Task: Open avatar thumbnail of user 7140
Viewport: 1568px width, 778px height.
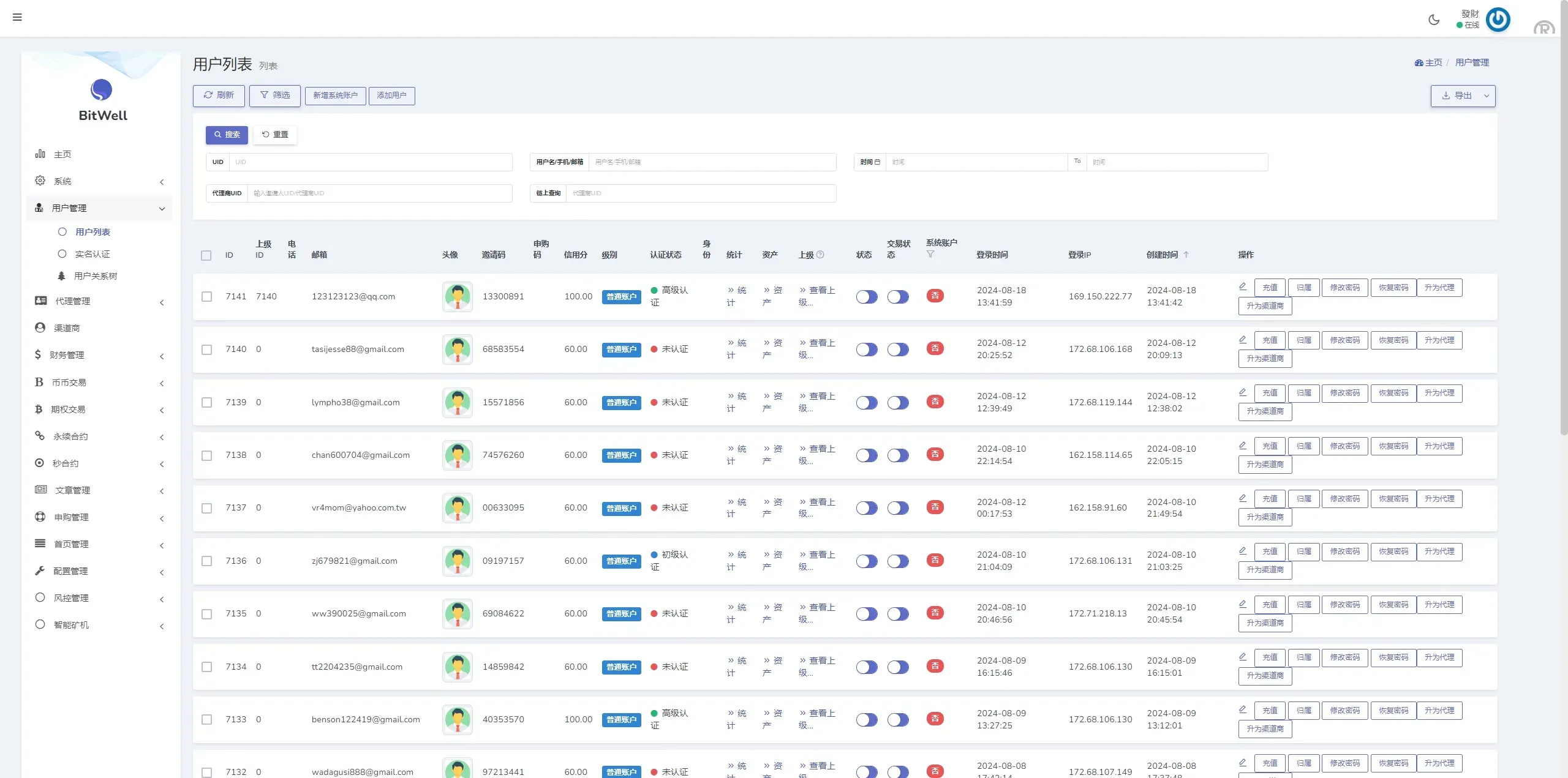Action: pyautogui.click(x=457, y=350)
